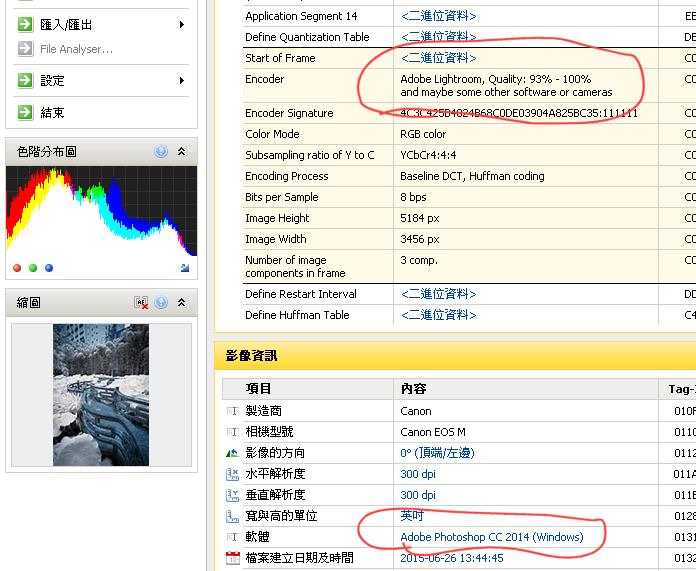Click the AE remove-thumbnail icon in 縮圖 panel
Screen dimensions: 696x571
click(x=141, y=303)
